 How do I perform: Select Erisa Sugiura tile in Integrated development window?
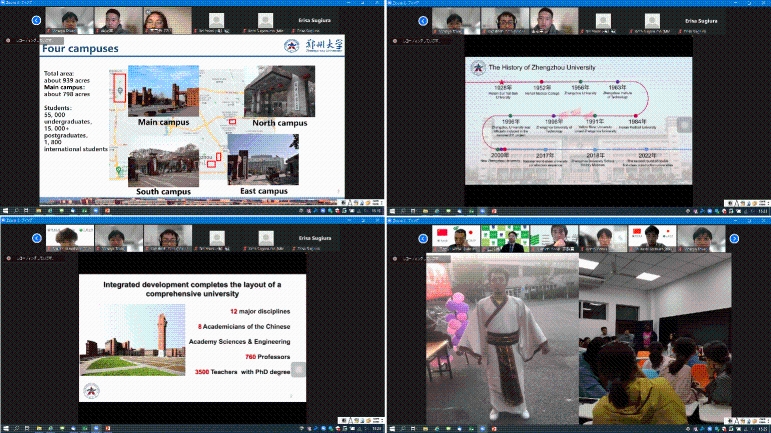[315, 238]
